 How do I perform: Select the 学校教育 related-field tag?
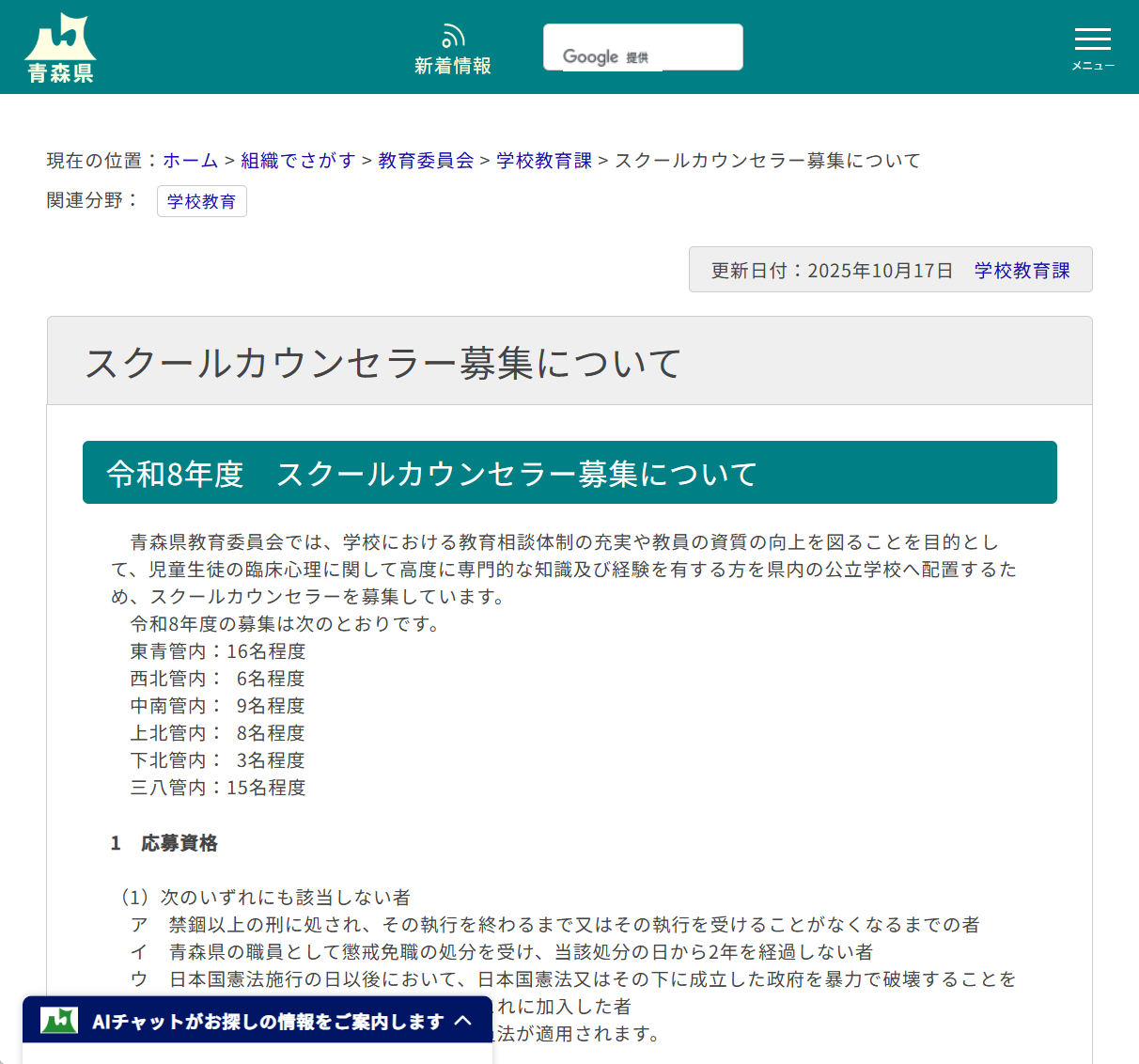[201, 201]
